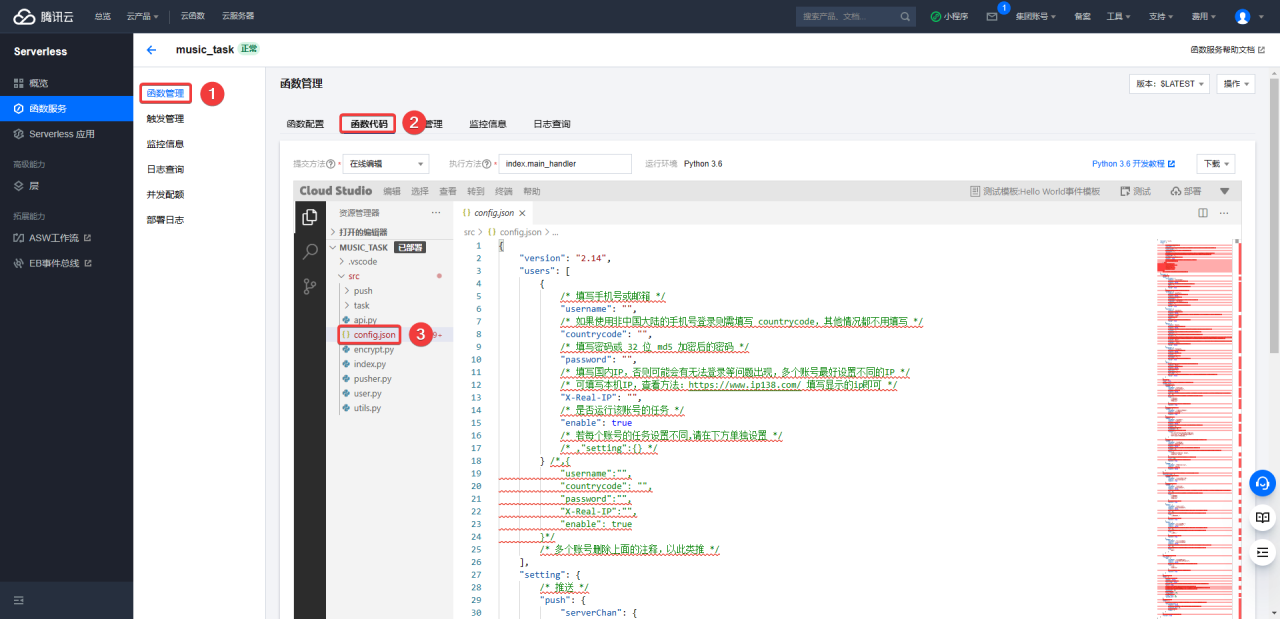The image size is (1280, 619).
Task: Click the split editor icon
Action: pyautogui.click(x=1203, y=213)
